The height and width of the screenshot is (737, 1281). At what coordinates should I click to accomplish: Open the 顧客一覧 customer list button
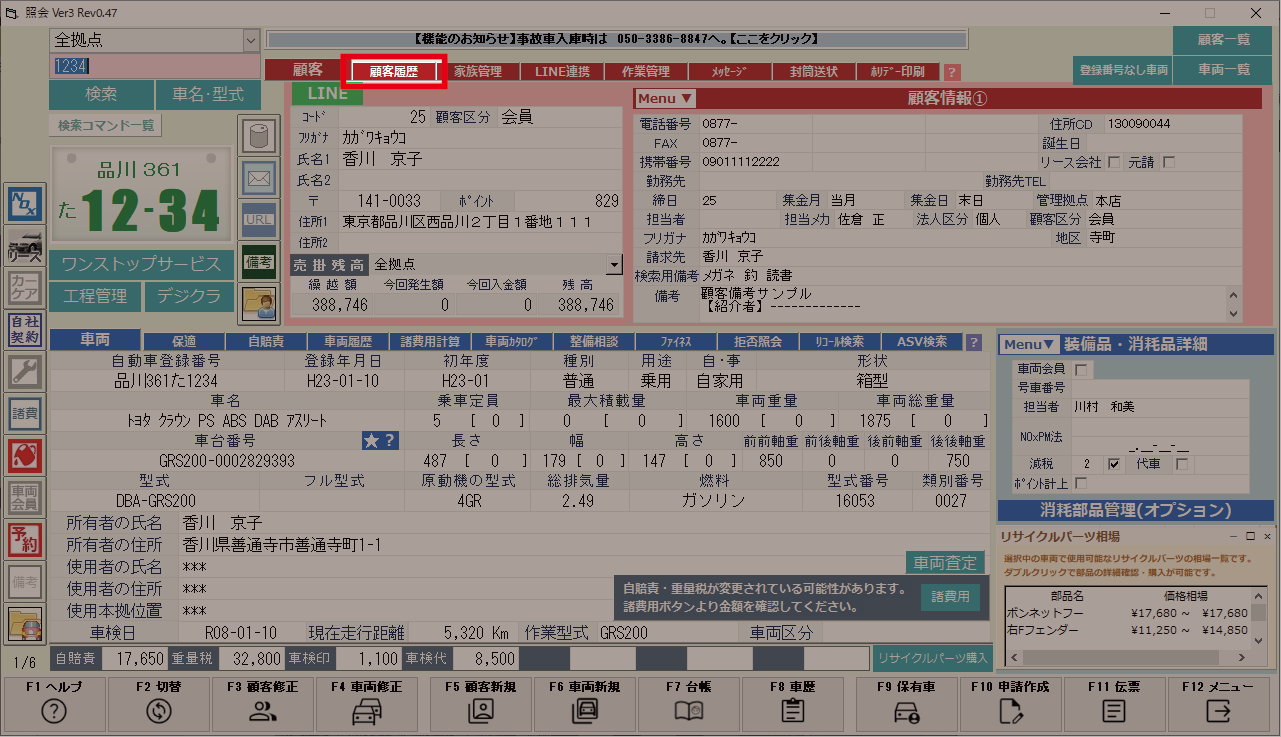coord(1223,40)
